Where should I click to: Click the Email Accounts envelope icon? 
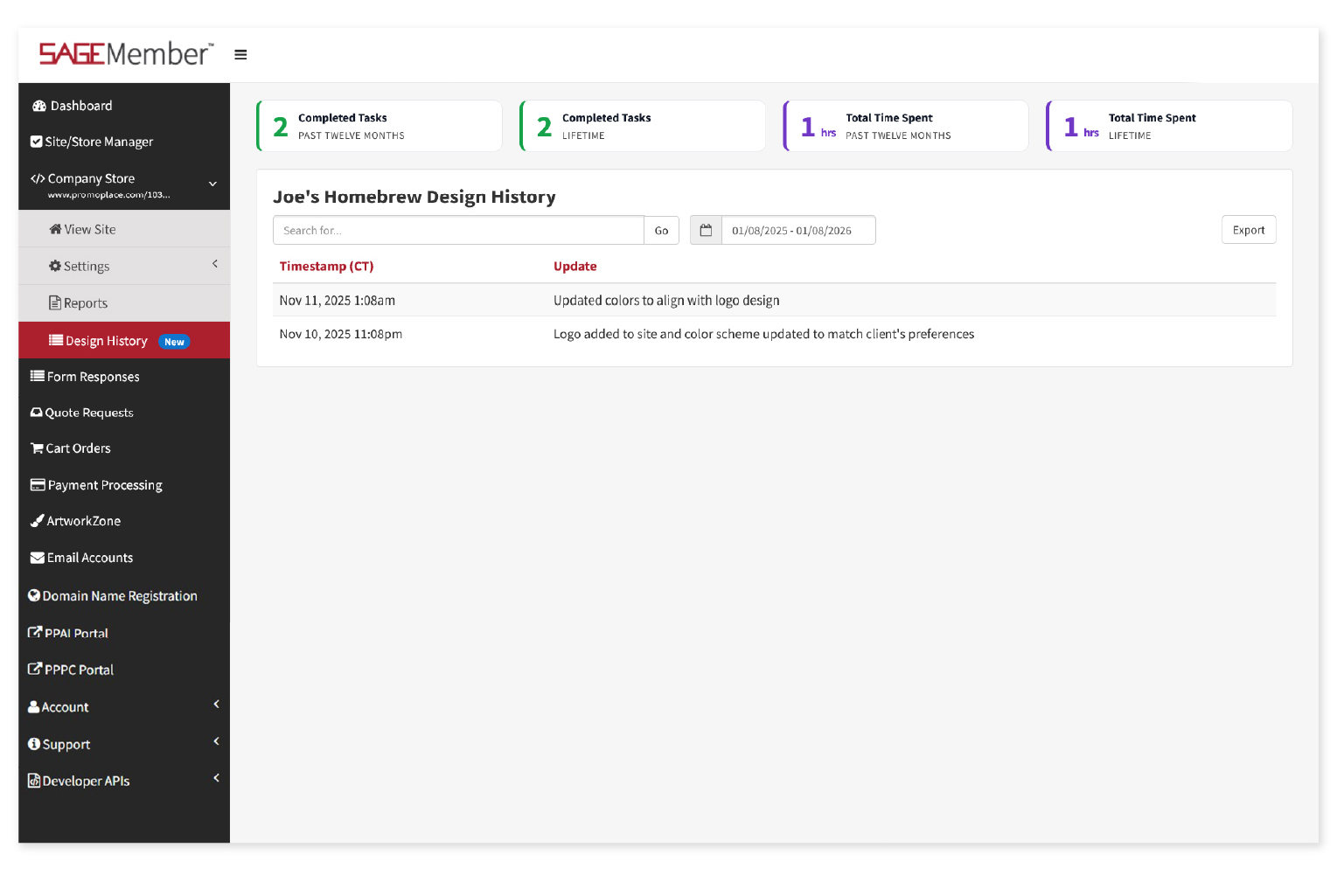click(x=38, y=558)
